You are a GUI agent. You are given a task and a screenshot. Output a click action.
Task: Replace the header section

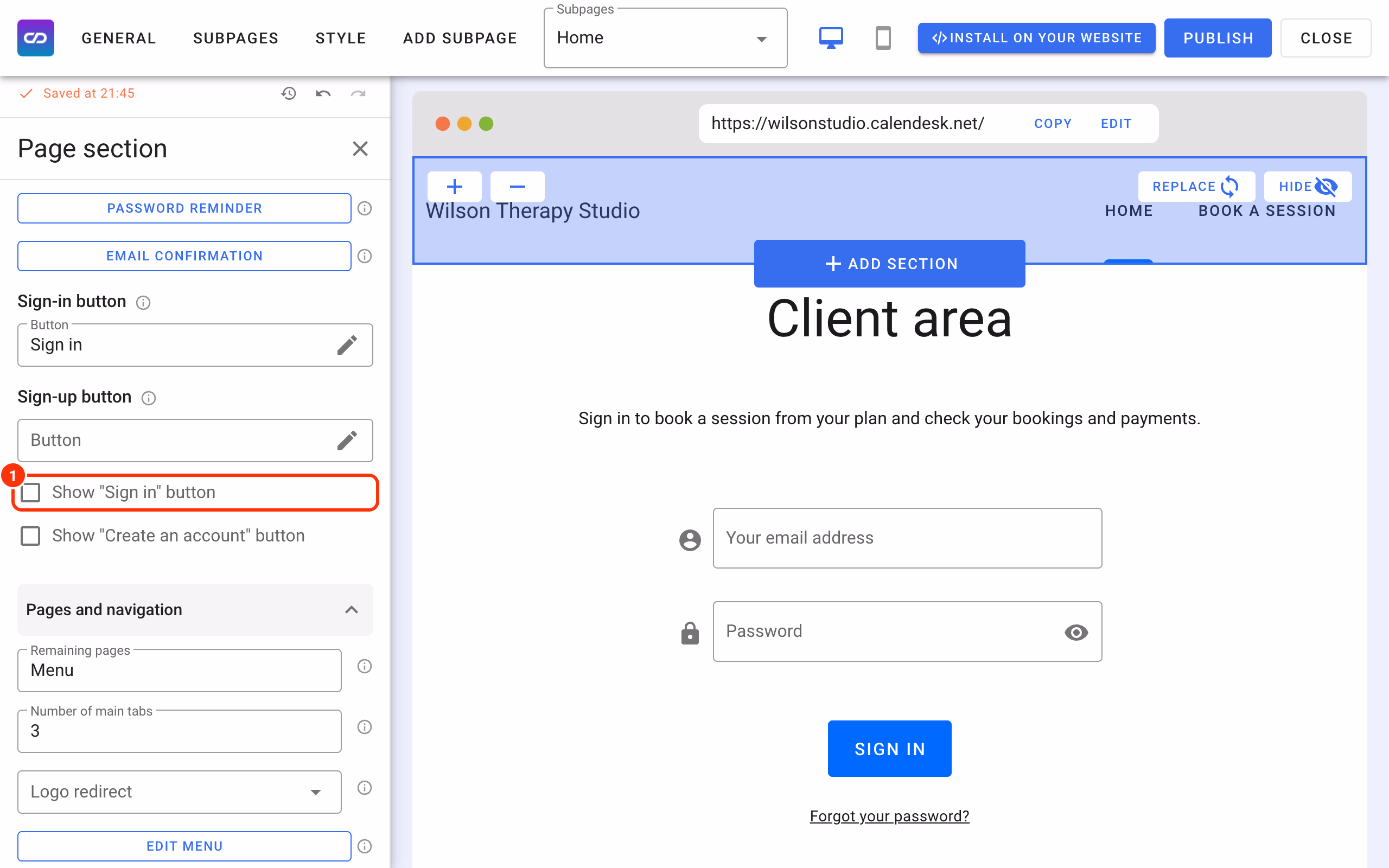pyautogui.click(x=1196, y=187)
